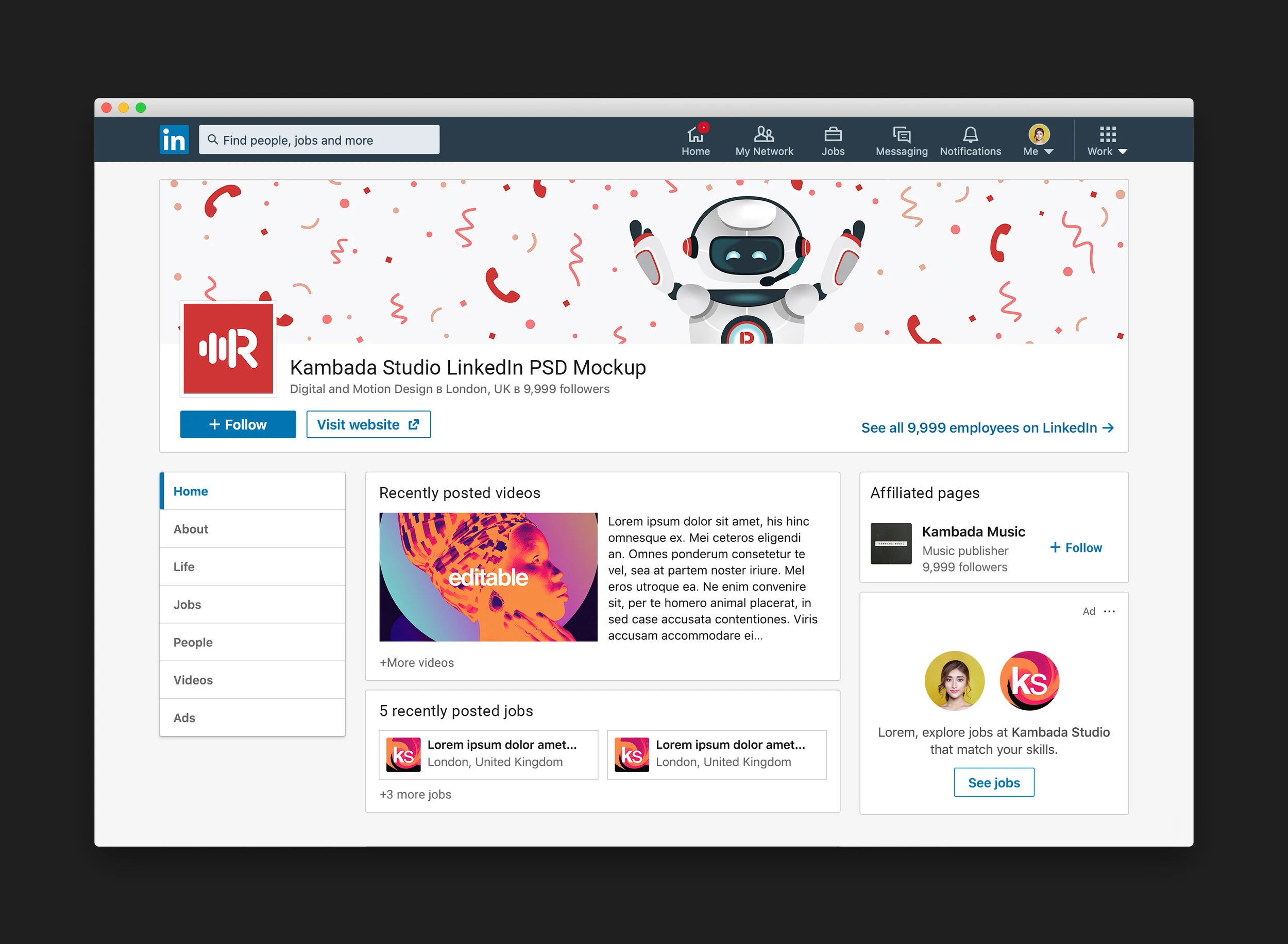Open See all 9,999 employees link
Image resolution: width=1288 pixels, height=944 pixels.
[x=987, y=428]
